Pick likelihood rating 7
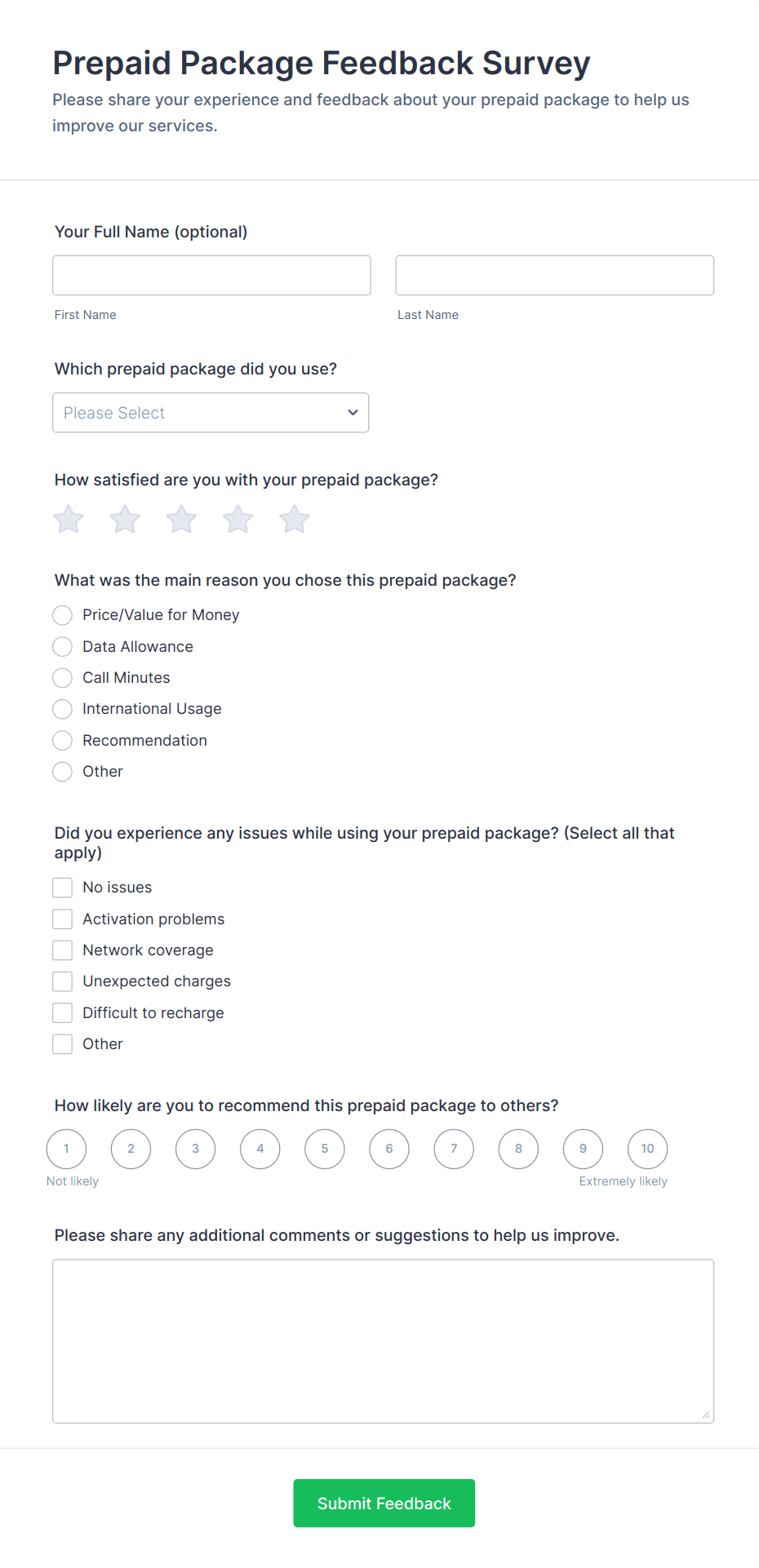 point(454,1149)
